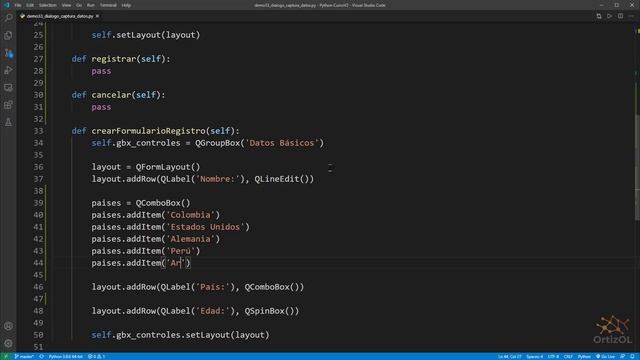Viewport: 640px width, 360px height.
Task: Click on 'paises = QComboBox()' line
Action: click(141, 203)
